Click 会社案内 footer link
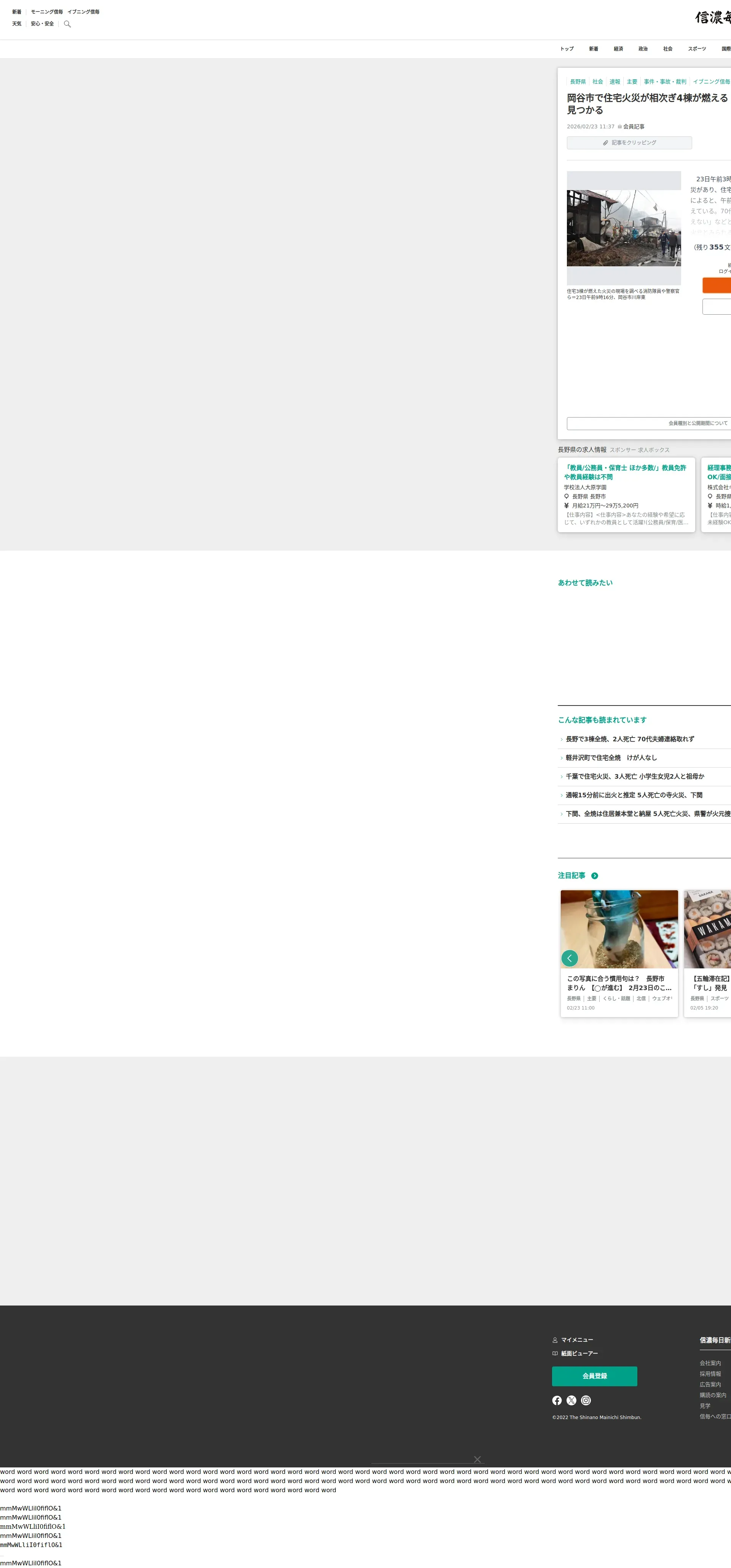Image resolution: width=731 pixels, height=1568 pixels. pos(710,1363)
